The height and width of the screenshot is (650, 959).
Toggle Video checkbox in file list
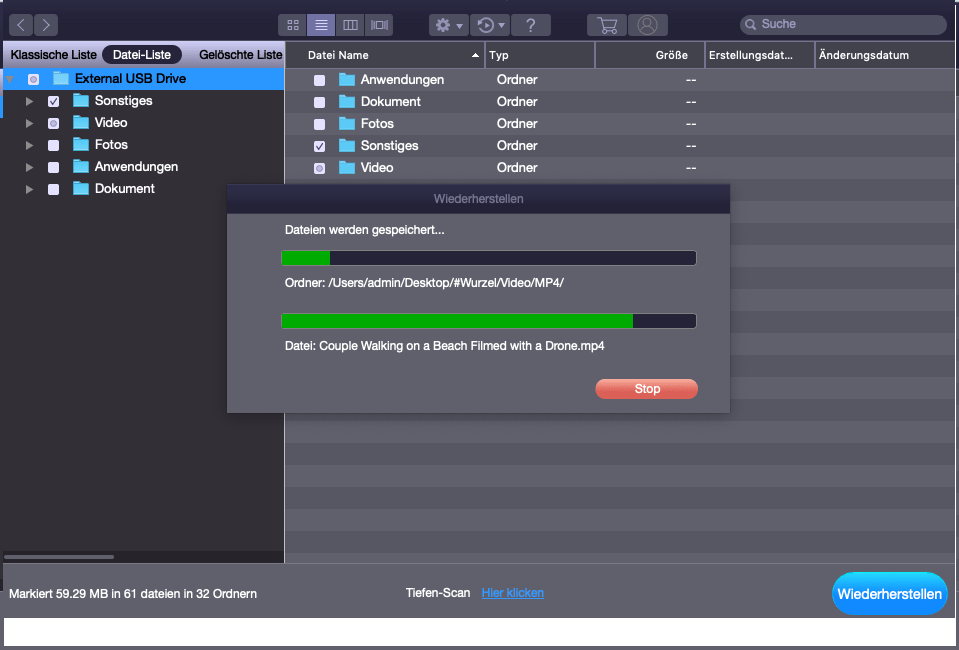point(319,168)
